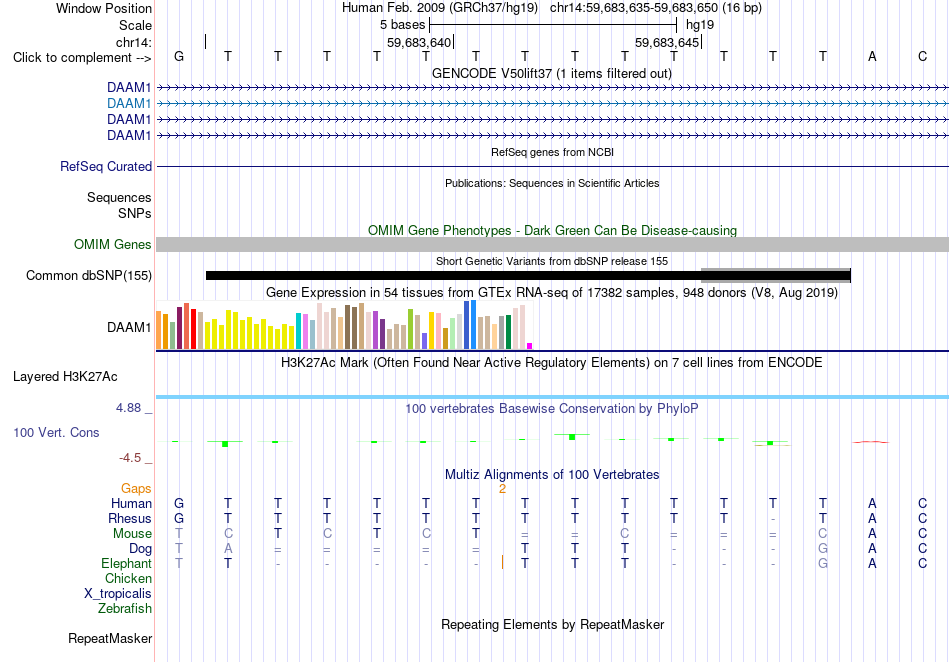Click the 'Scale' label on the left
The image size is (950, 662).
coord(135,25)
